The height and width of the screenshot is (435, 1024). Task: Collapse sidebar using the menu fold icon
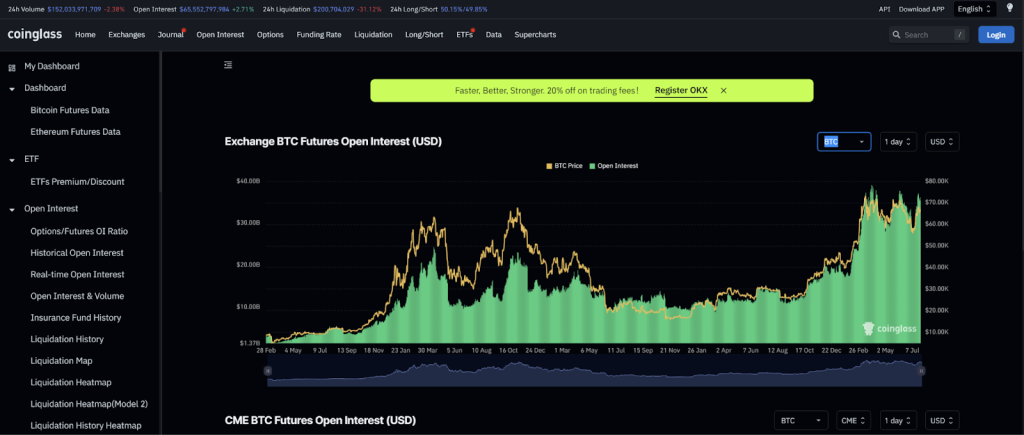pos(228,65)
